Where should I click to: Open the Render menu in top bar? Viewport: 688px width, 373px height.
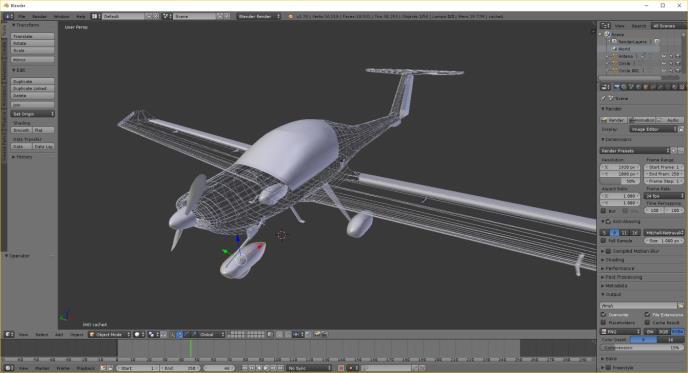pos(39,16)
